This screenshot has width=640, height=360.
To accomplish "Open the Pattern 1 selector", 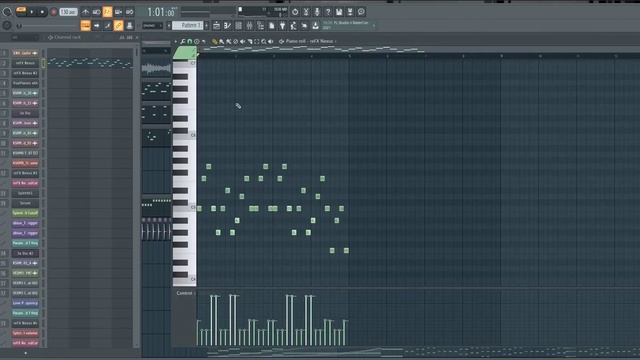I will pyautogui.click(x=188, y=26).
